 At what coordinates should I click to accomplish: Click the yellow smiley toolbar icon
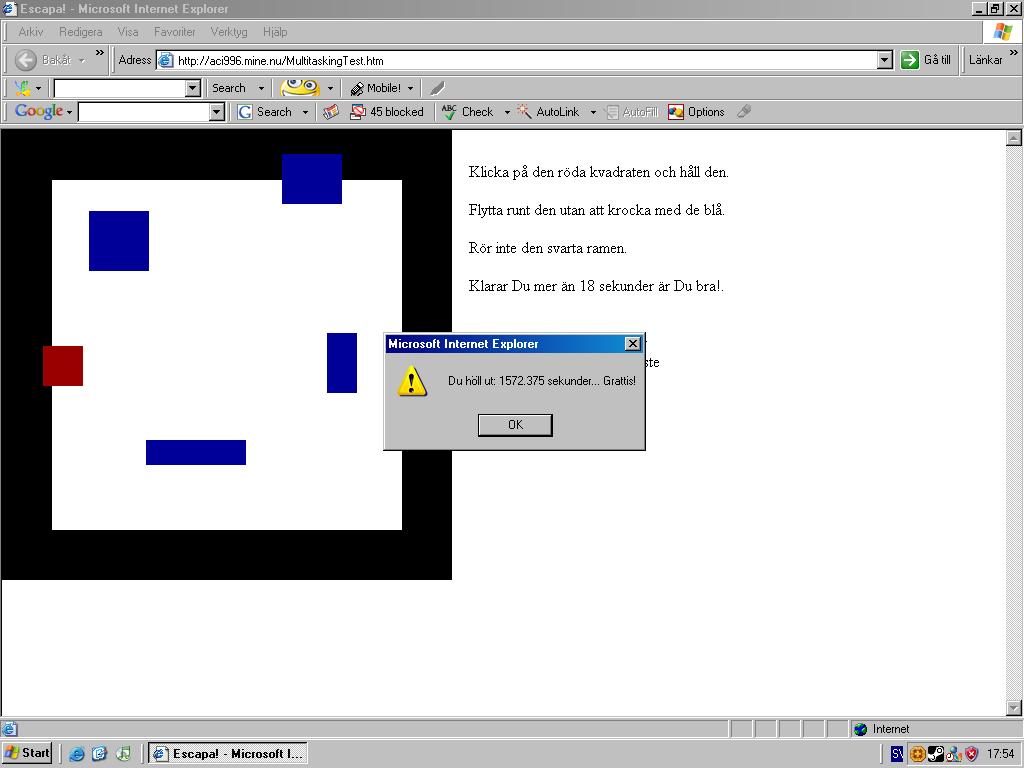pos(300,88)
